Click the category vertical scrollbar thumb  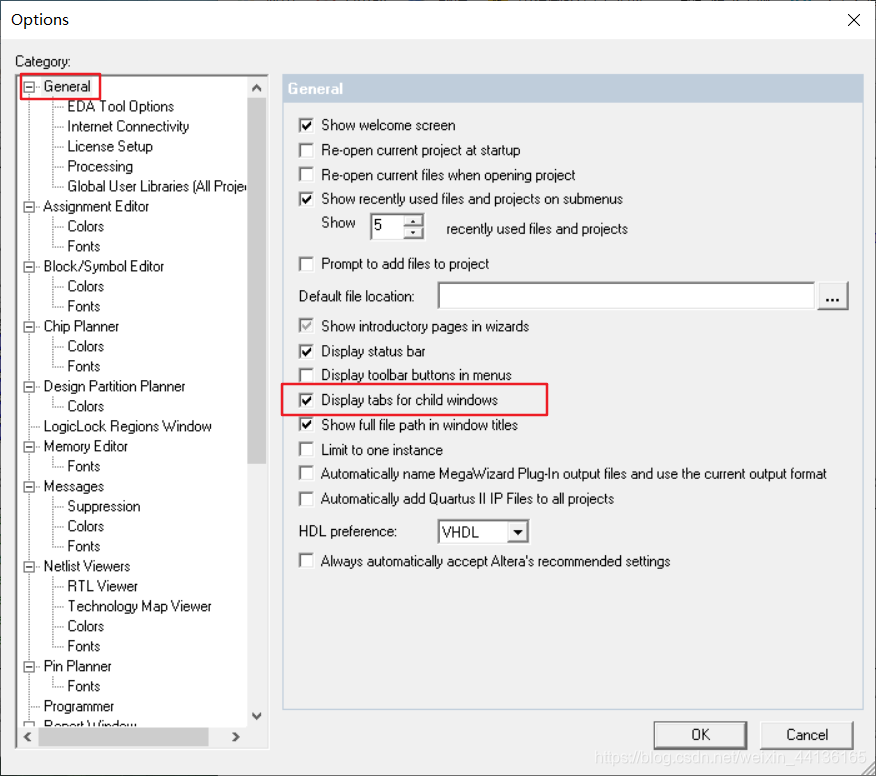coord(256,281)
